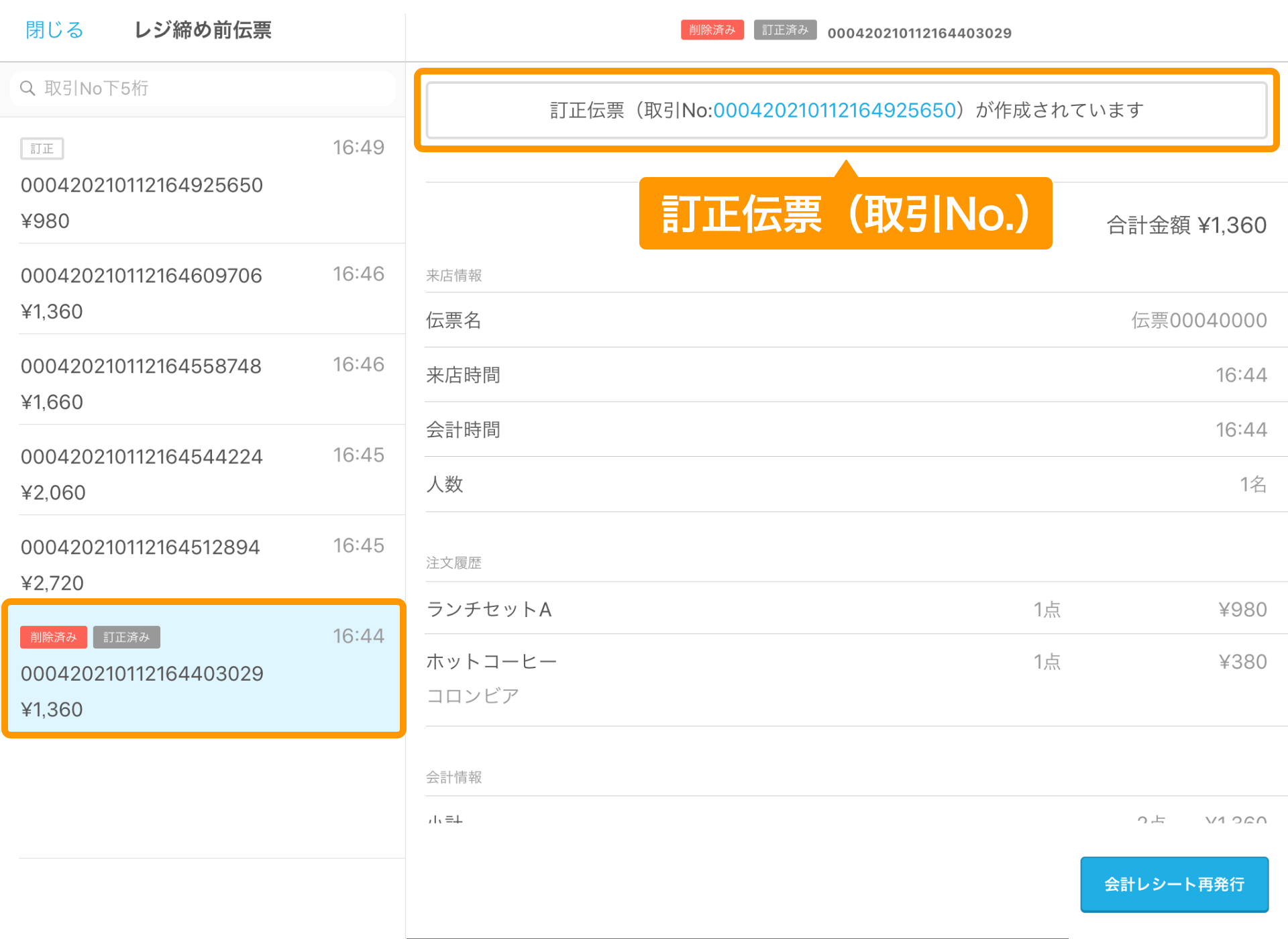Click 訂正済み badge in the header
The width and height of the screenshot is (1288, 939).
coord(785,30)
